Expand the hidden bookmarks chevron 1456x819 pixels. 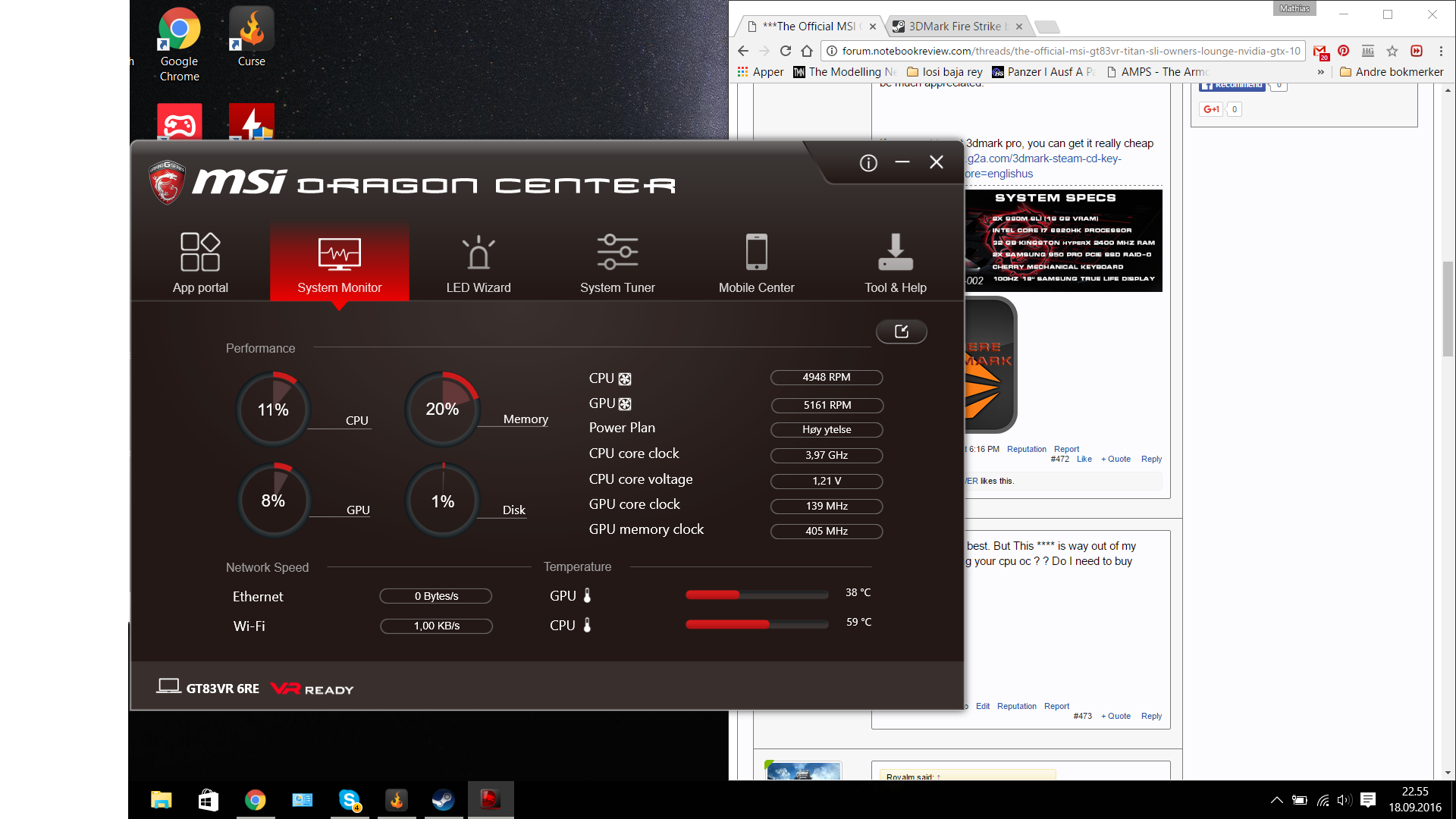pos(1321,72)
